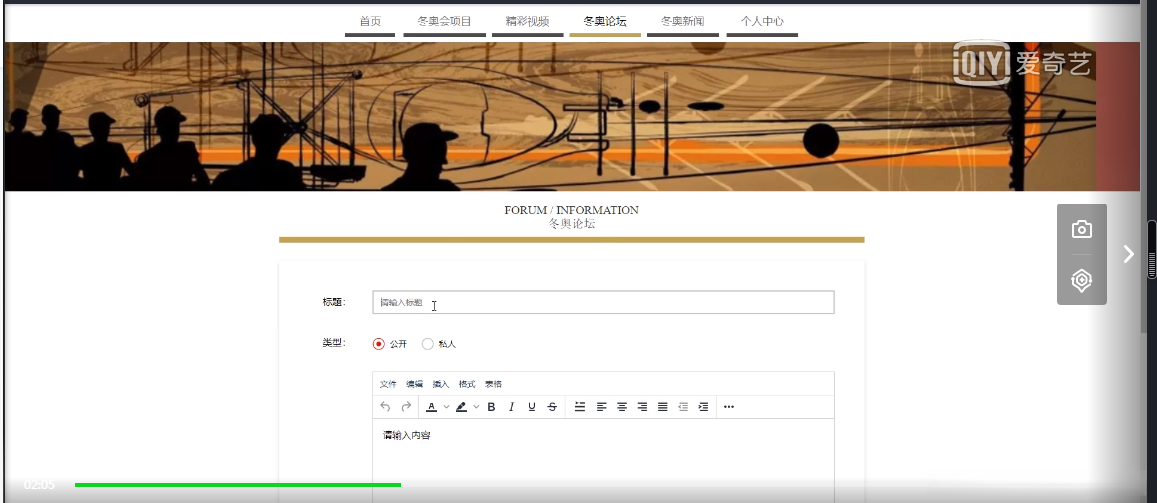Click the 标题 title input field
This screenshot has width=1157, height=503.
coord(604,302)
